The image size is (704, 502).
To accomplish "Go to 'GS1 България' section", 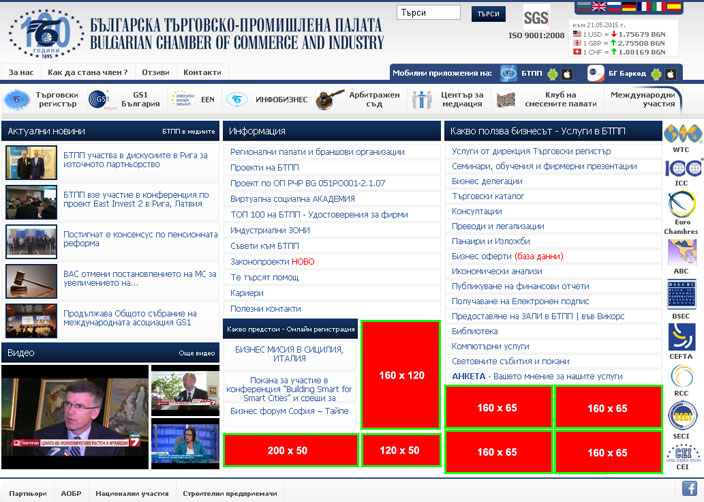I will tap(126, 100).
